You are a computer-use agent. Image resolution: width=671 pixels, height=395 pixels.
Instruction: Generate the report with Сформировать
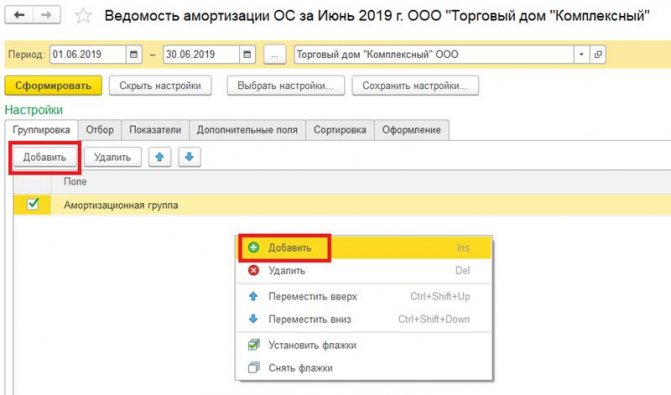tap(53, 86)
